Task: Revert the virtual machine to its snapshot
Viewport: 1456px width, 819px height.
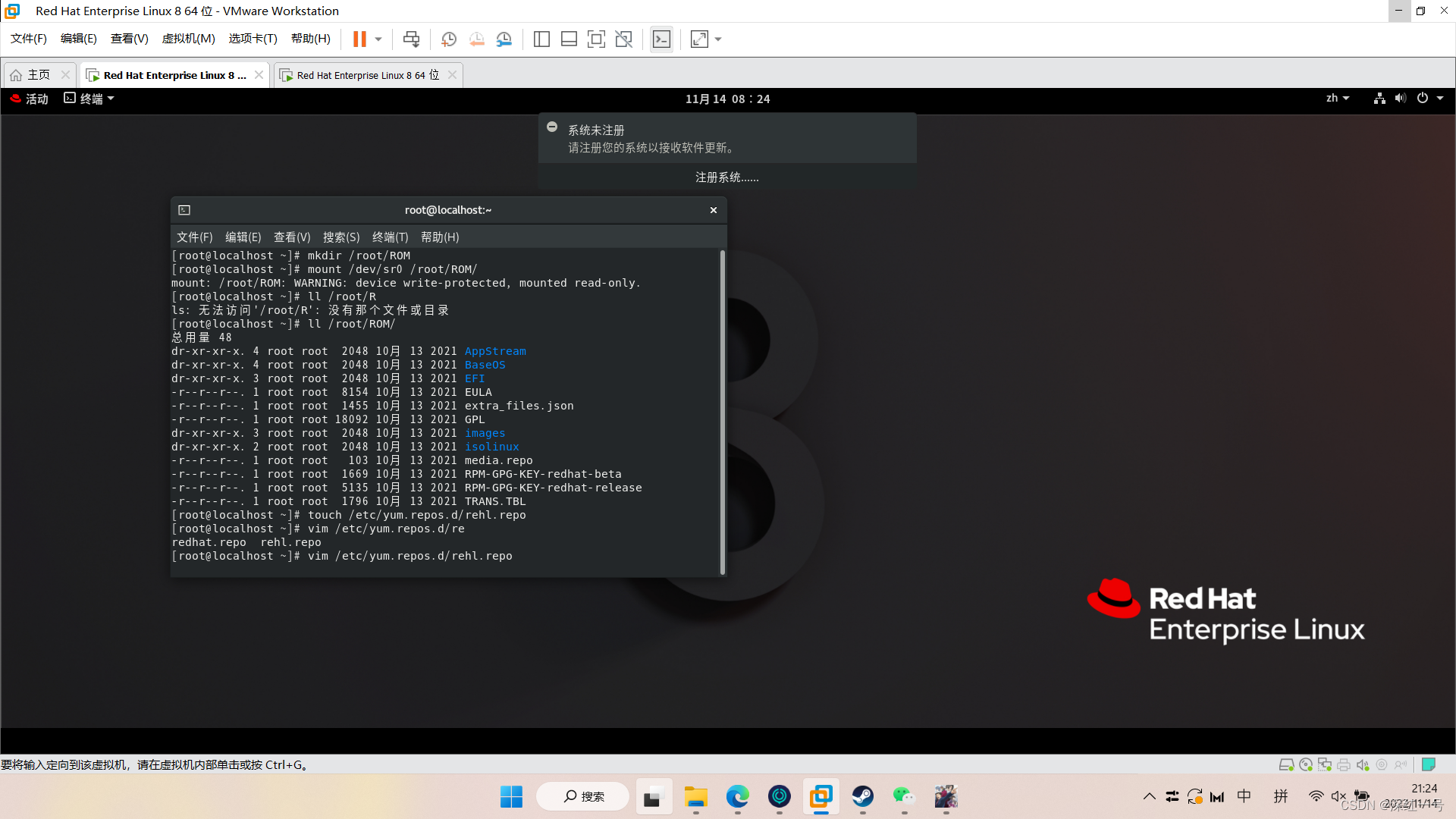Action: tap(476, 39)
